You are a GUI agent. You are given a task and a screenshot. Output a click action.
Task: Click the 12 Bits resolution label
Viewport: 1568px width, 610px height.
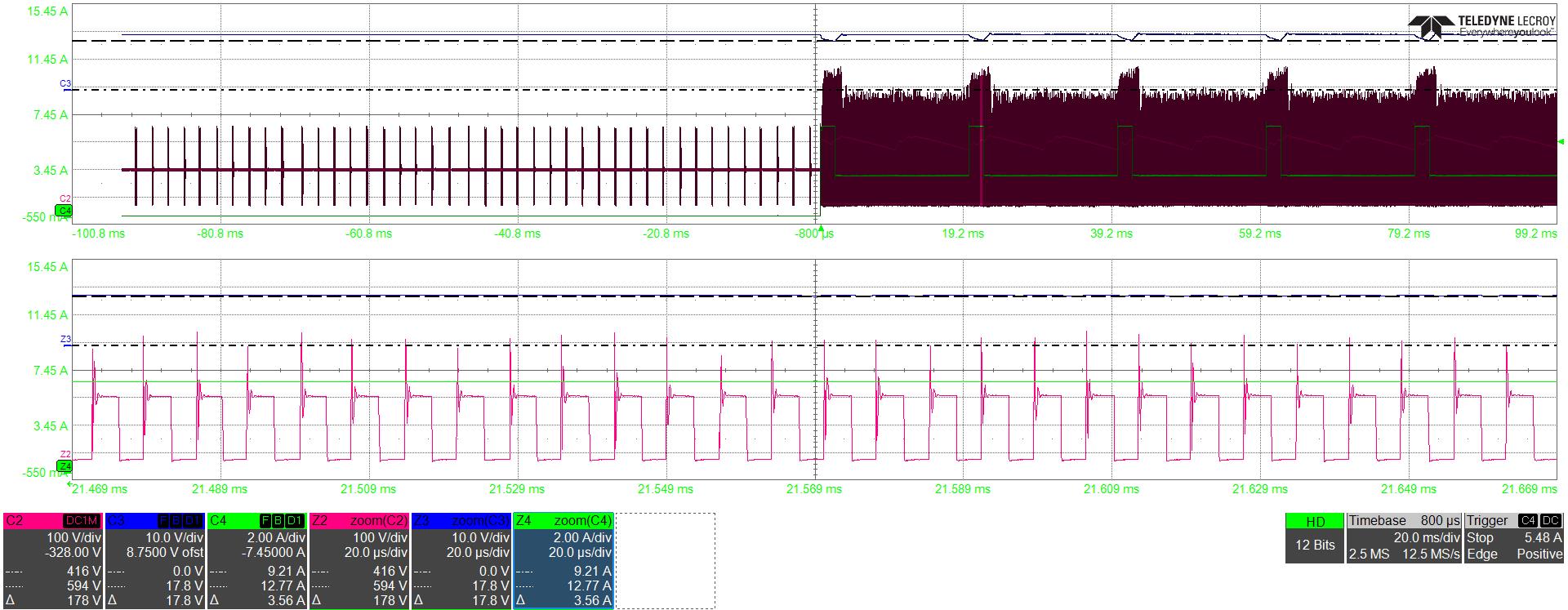[x=1315, y=545]
